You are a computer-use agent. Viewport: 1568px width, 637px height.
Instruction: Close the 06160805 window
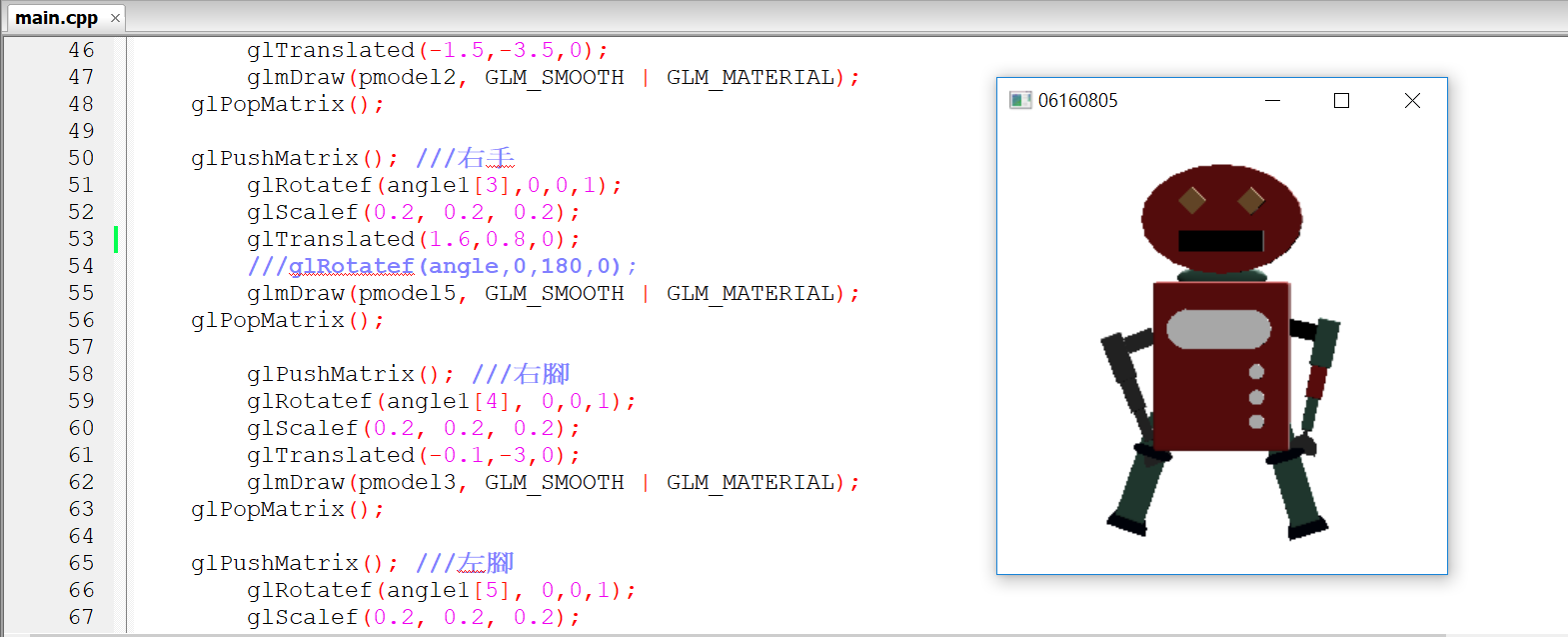pyautogui.click(x=1412, y=100)
